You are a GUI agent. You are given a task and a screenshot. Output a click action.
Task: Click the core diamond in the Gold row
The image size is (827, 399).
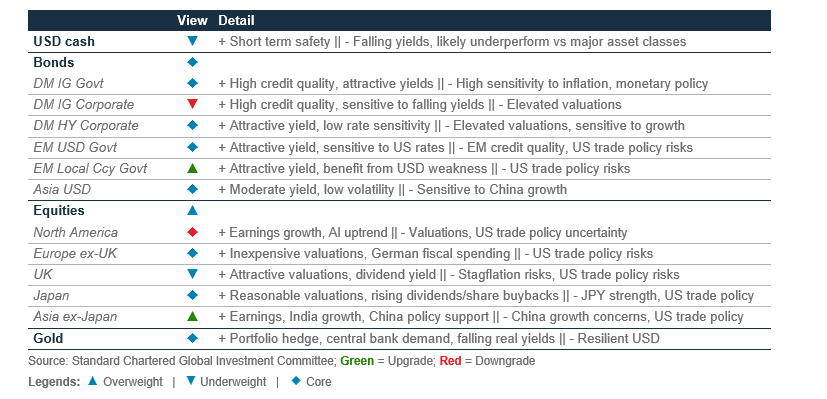(193, 338)
